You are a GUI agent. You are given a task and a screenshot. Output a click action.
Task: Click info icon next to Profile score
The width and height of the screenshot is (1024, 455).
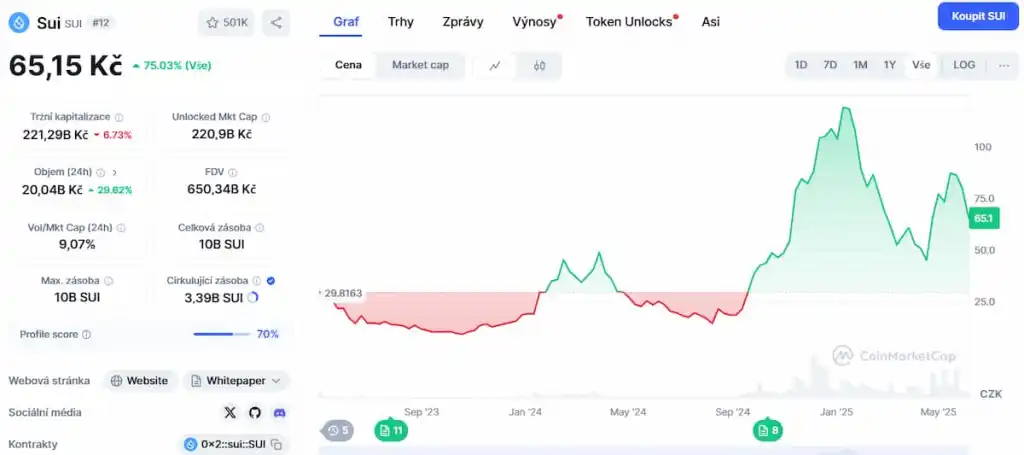86,335
